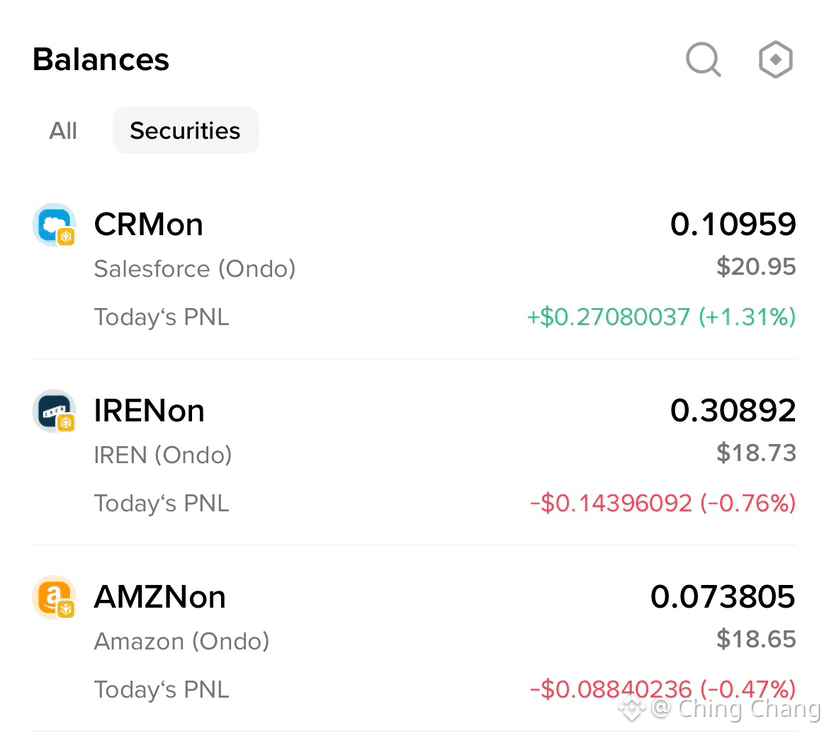Click the Amazon AMZNon token logo
The width and height of the screenshot is (829, 733).
[x=54, y=597]
